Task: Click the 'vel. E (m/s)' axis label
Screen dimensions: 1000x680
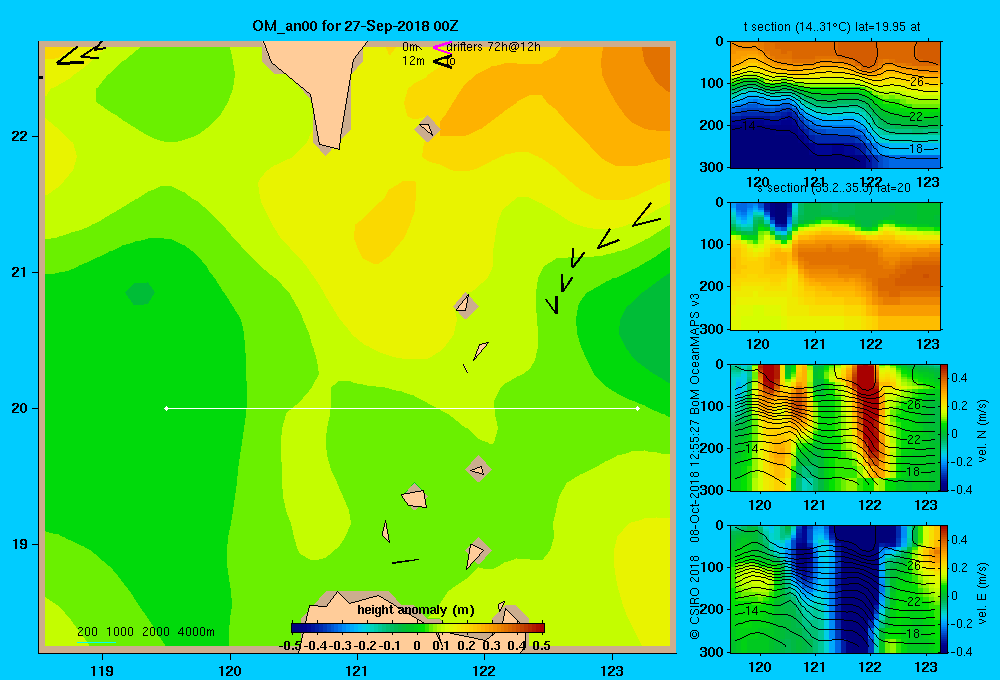Action: [983, 593]
